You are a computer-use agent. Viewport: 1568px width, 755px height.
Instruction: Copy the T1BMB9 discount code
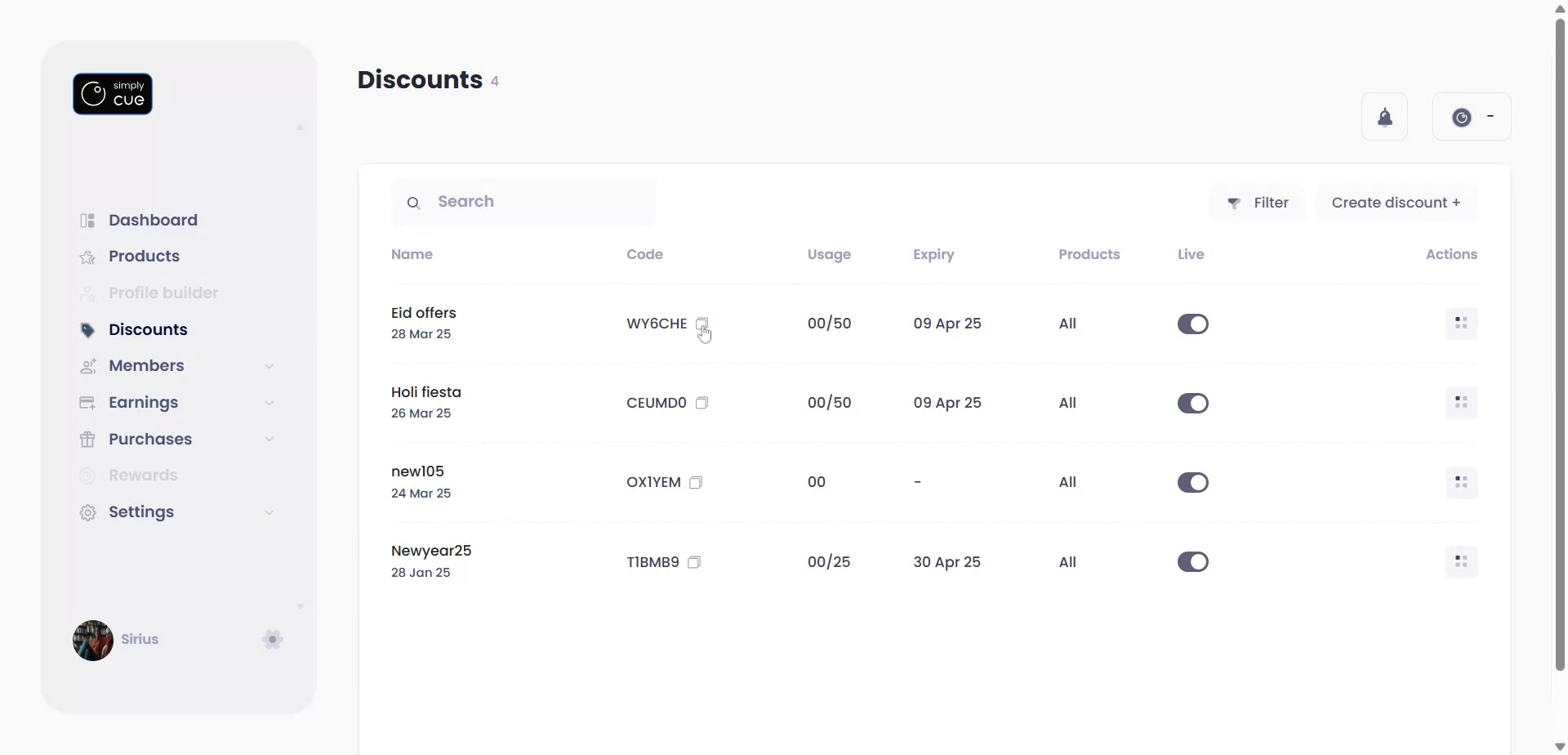(x=694, y=562)
